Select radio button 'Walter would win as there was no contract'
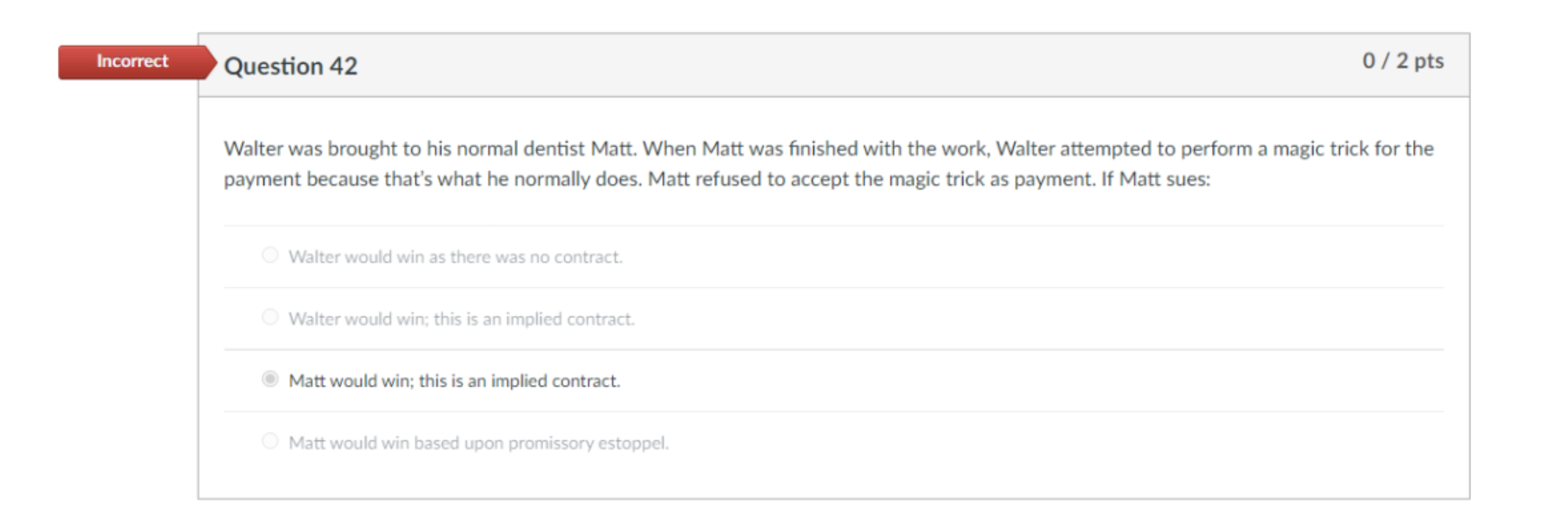1568x529 pixels. (270, 255)
